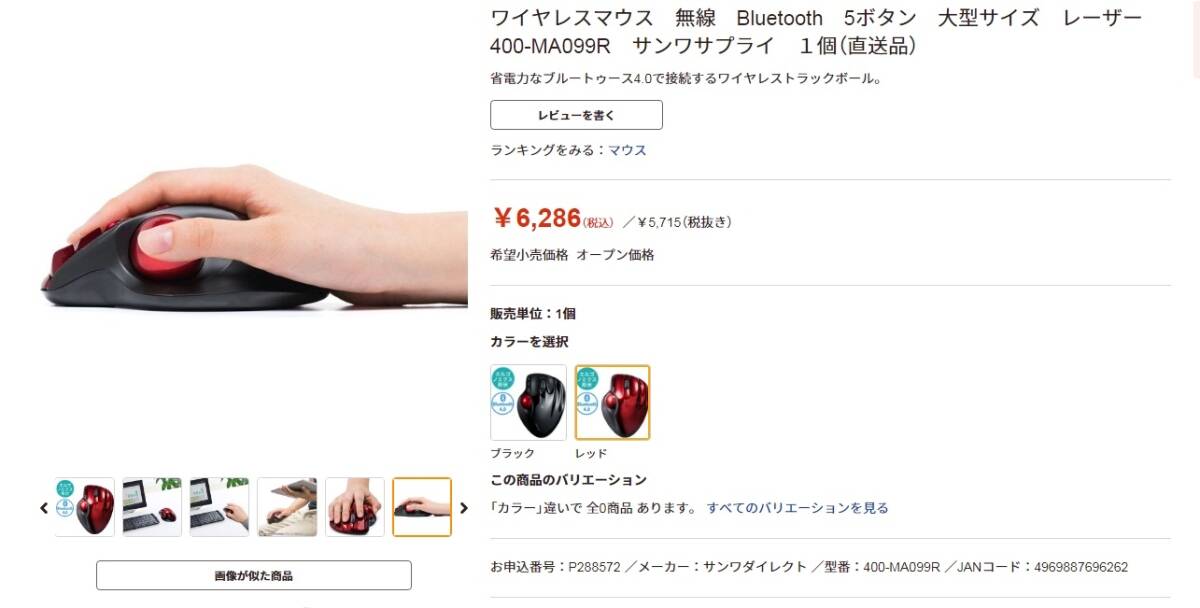Open the thumbnail of a person holding a tablet
Screen dimensions: 1200x608
287,507
